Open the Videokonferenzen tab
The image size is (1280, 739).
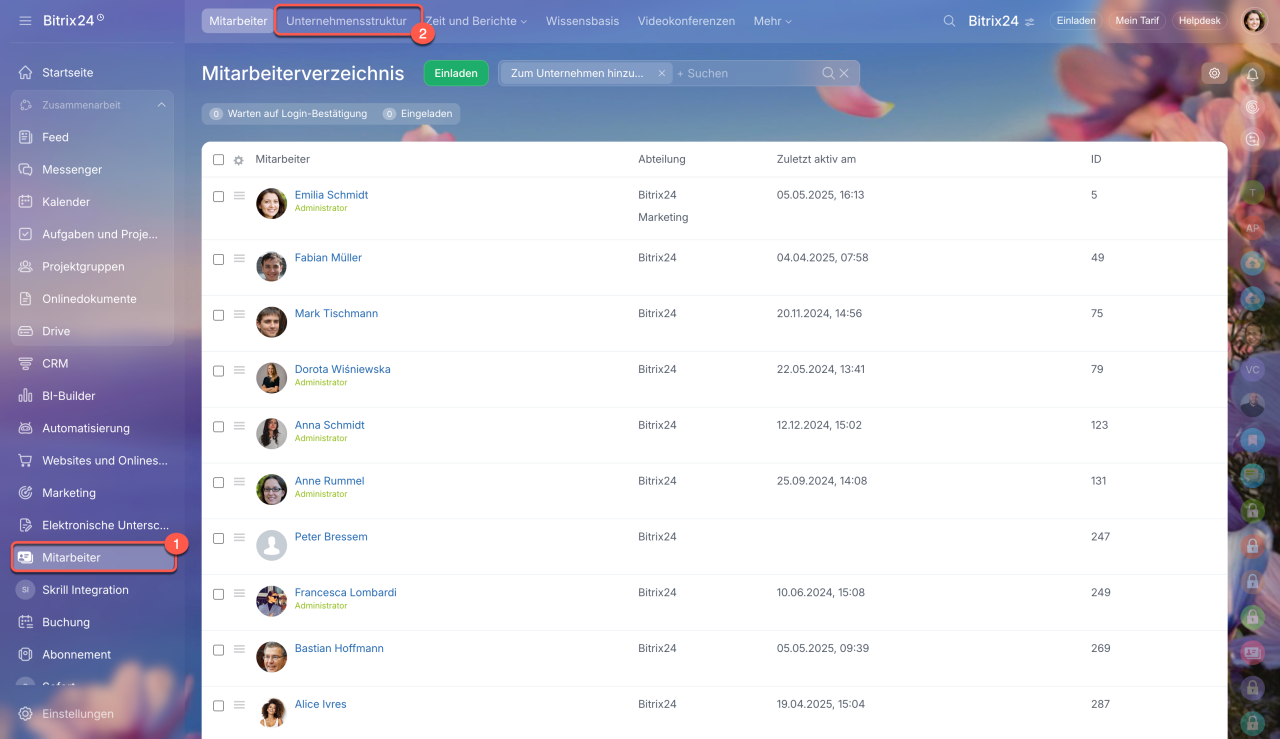[x=686, y=21]
